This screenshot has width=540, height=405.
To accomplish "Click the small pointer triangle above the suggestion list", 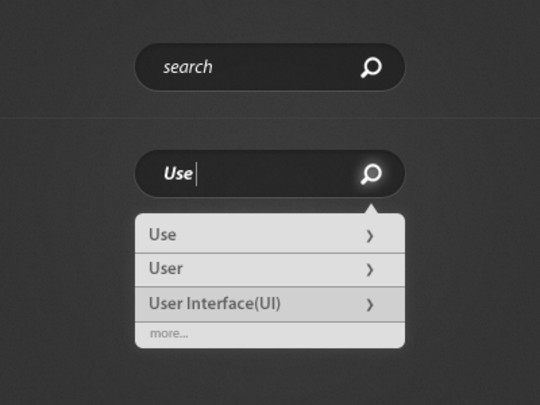I will coord(371,209).
